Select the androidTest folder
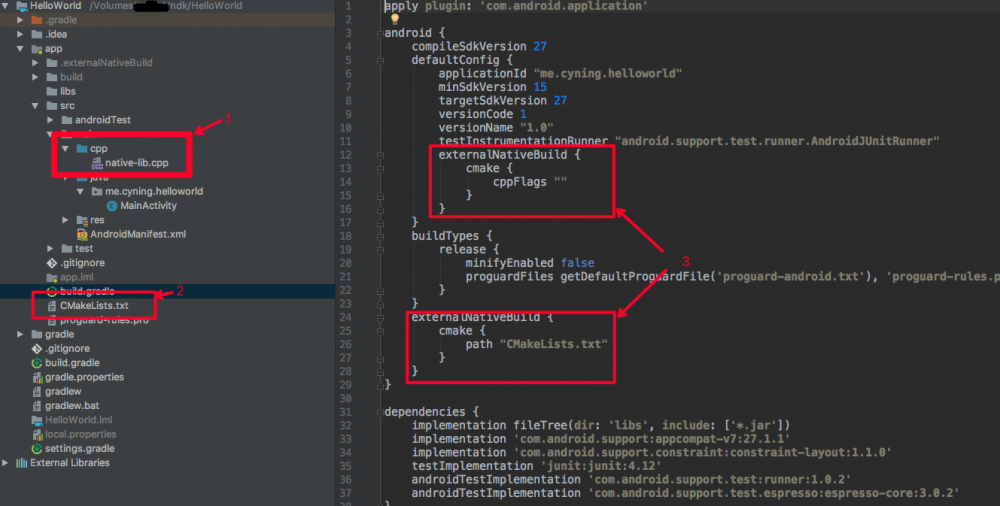The image size is (1000, 506). 103,120
